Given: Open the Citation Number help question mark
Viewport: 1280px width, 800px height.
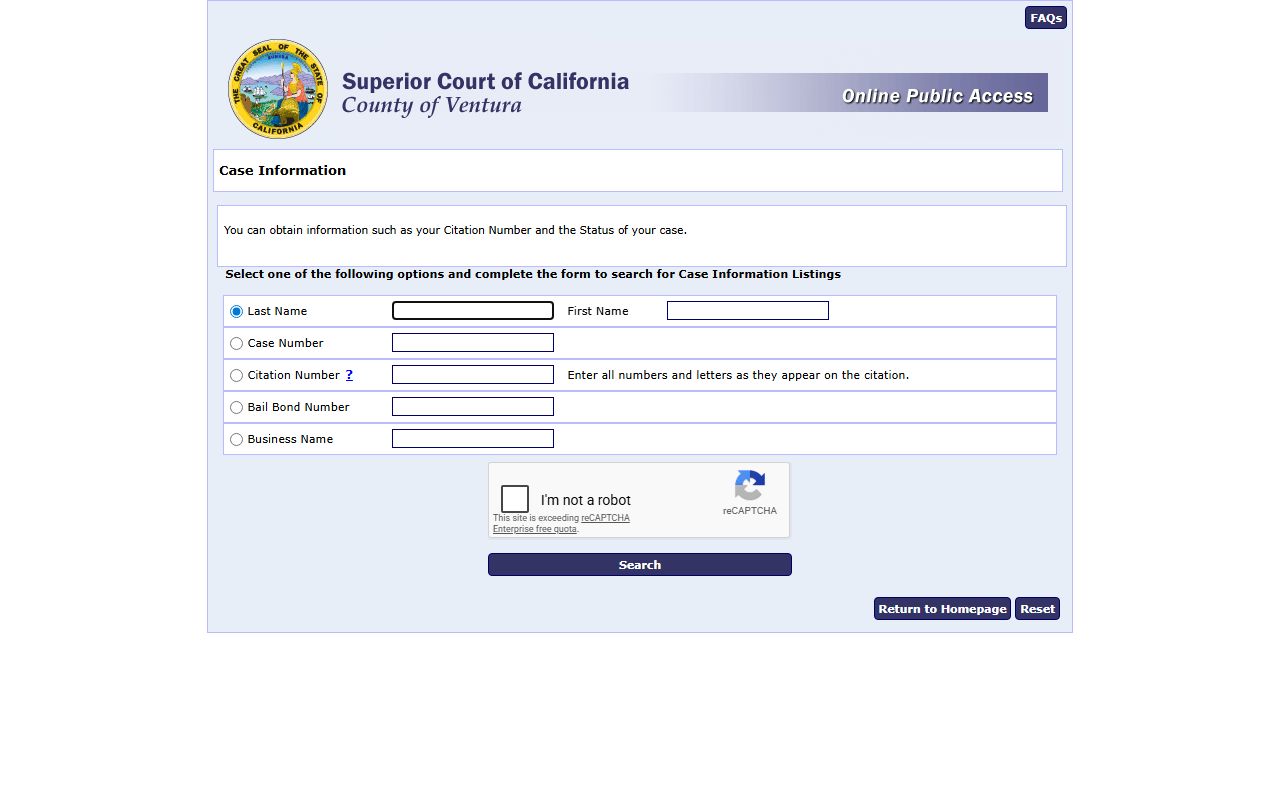Looking at the screenshot, I should (349, 375).
